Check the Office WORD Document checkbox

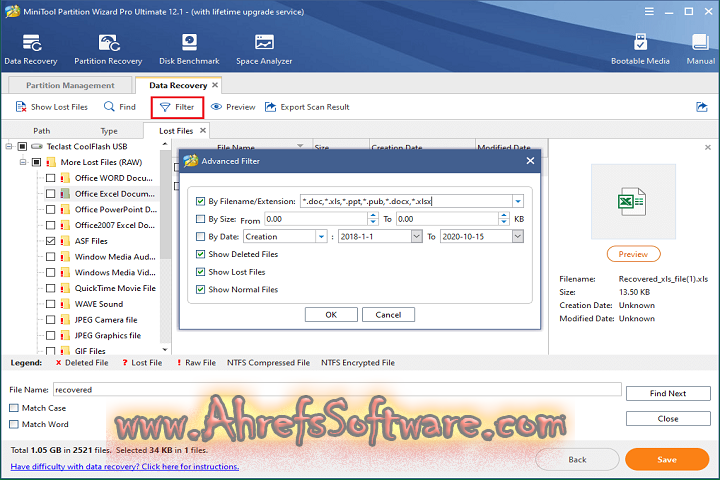[x=51, y=178]
